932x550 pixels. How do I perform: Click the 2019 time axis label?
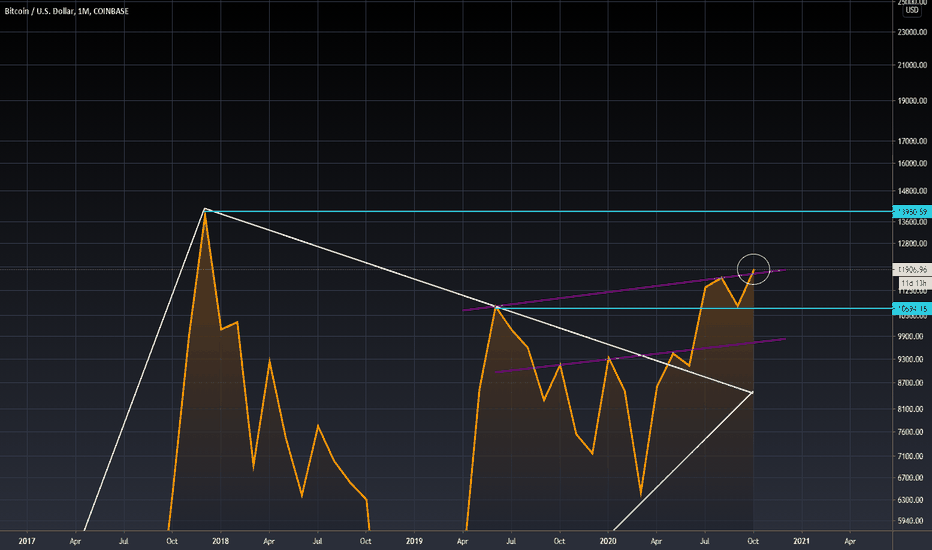click(x=414, y=541)
